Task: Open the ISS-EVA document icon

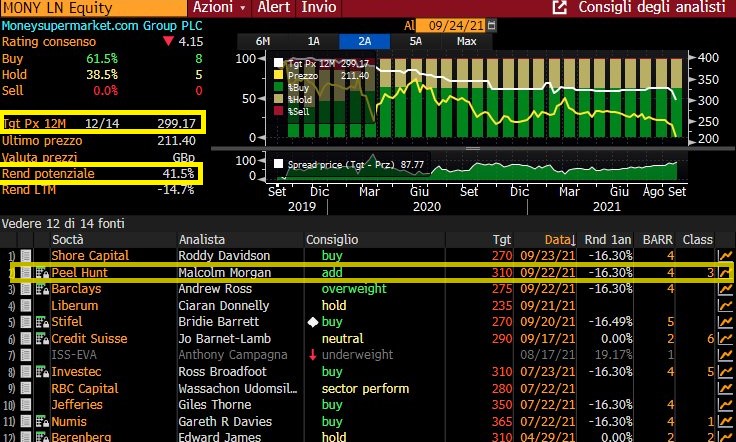Action: pos(26,355)
